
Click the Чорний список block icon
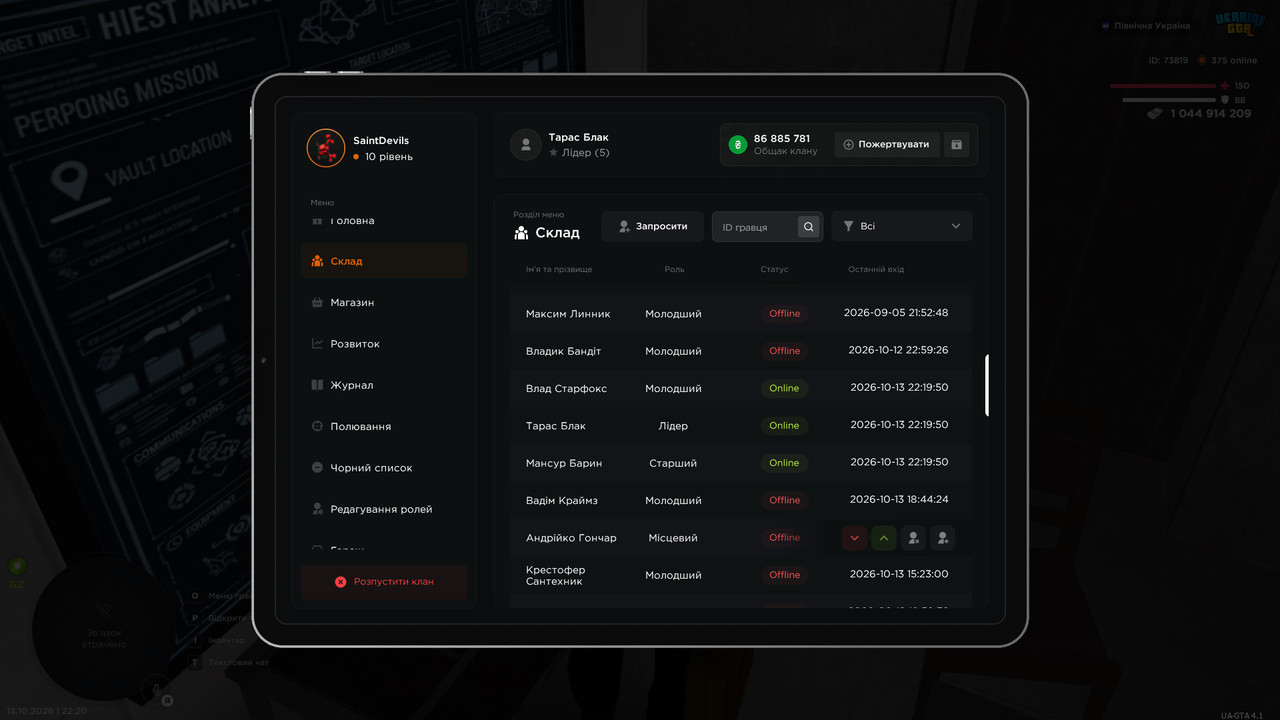point(317,468)
